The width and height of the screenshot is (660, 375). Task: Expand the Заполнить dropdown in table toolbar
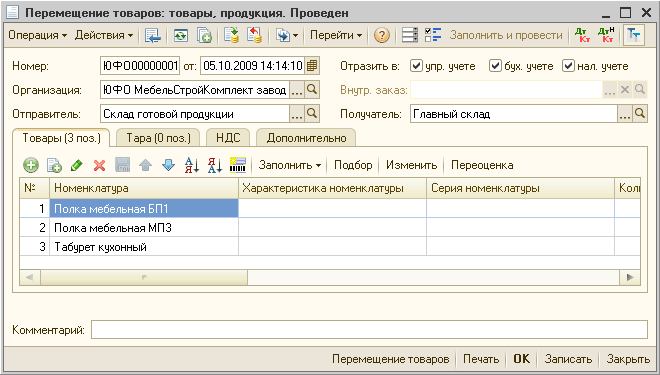pos(290,165)
